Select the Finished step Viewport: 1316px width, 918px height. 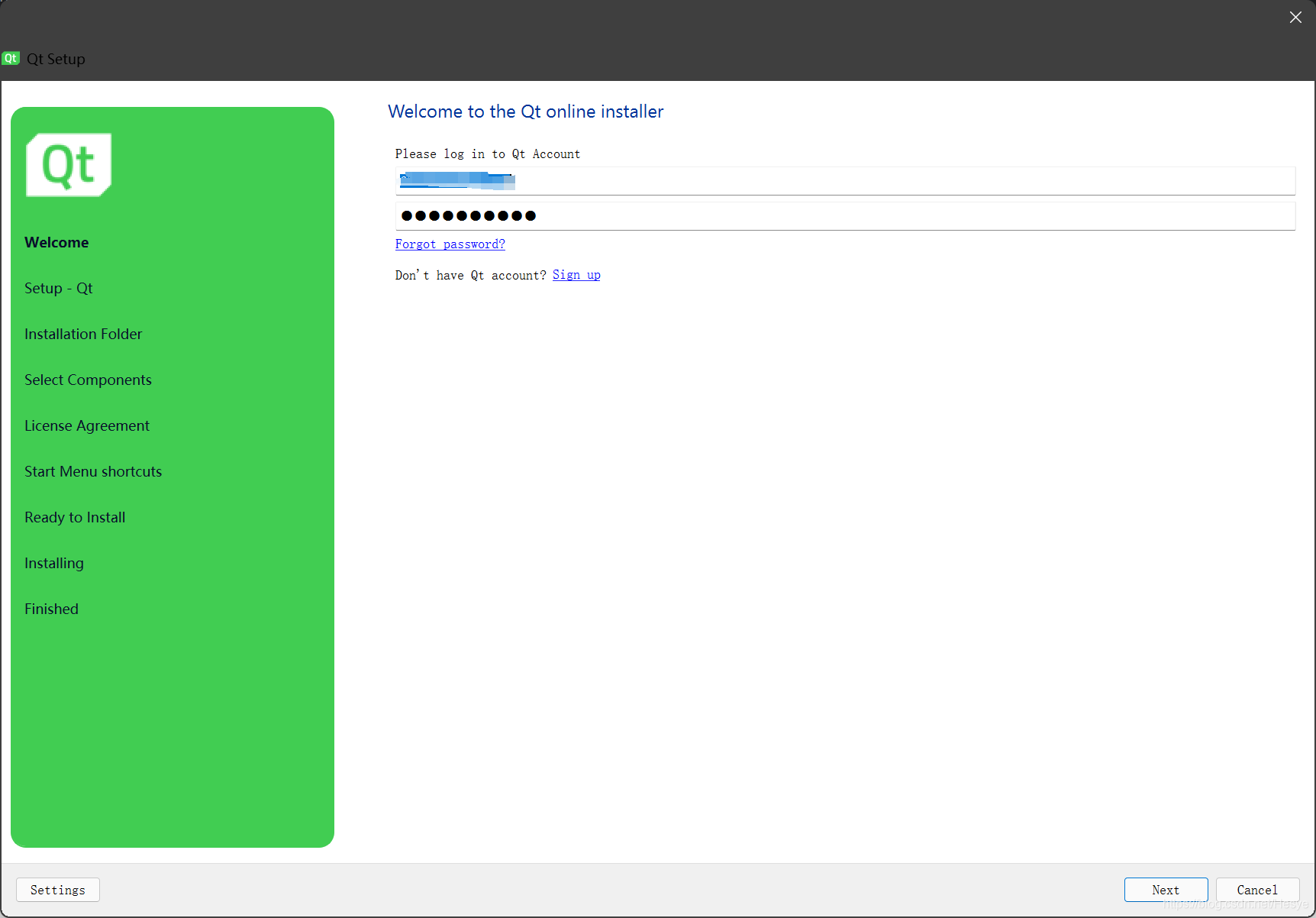pos(51,609)
